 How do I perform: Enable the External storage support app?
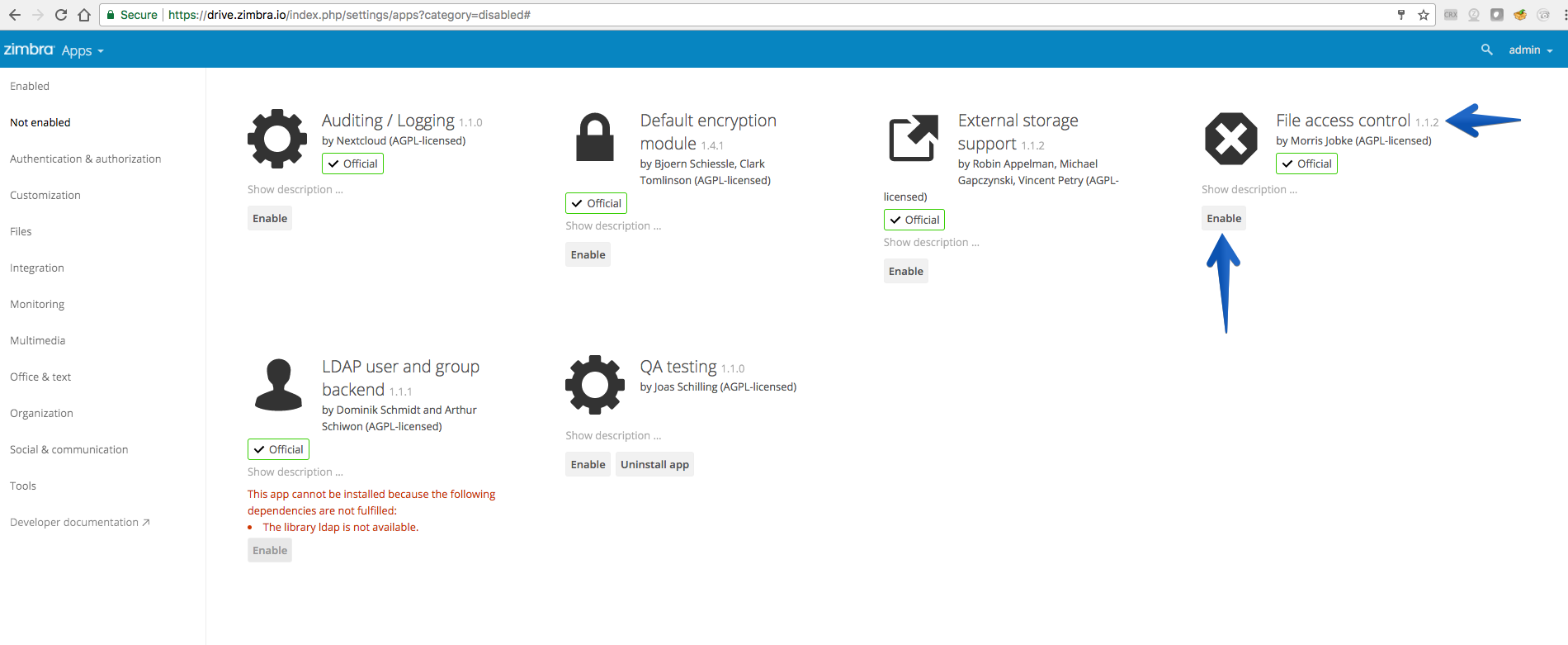[x=906, y=271]
